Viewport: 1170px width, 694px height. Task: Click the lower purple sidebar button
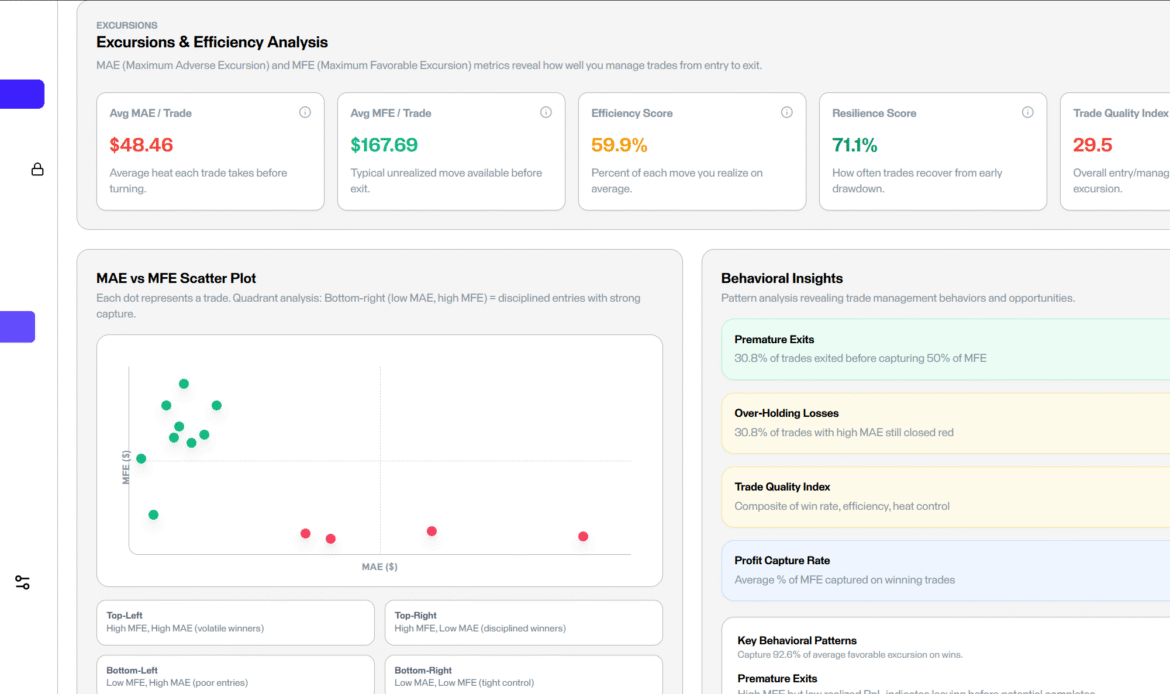coord(18,327)
